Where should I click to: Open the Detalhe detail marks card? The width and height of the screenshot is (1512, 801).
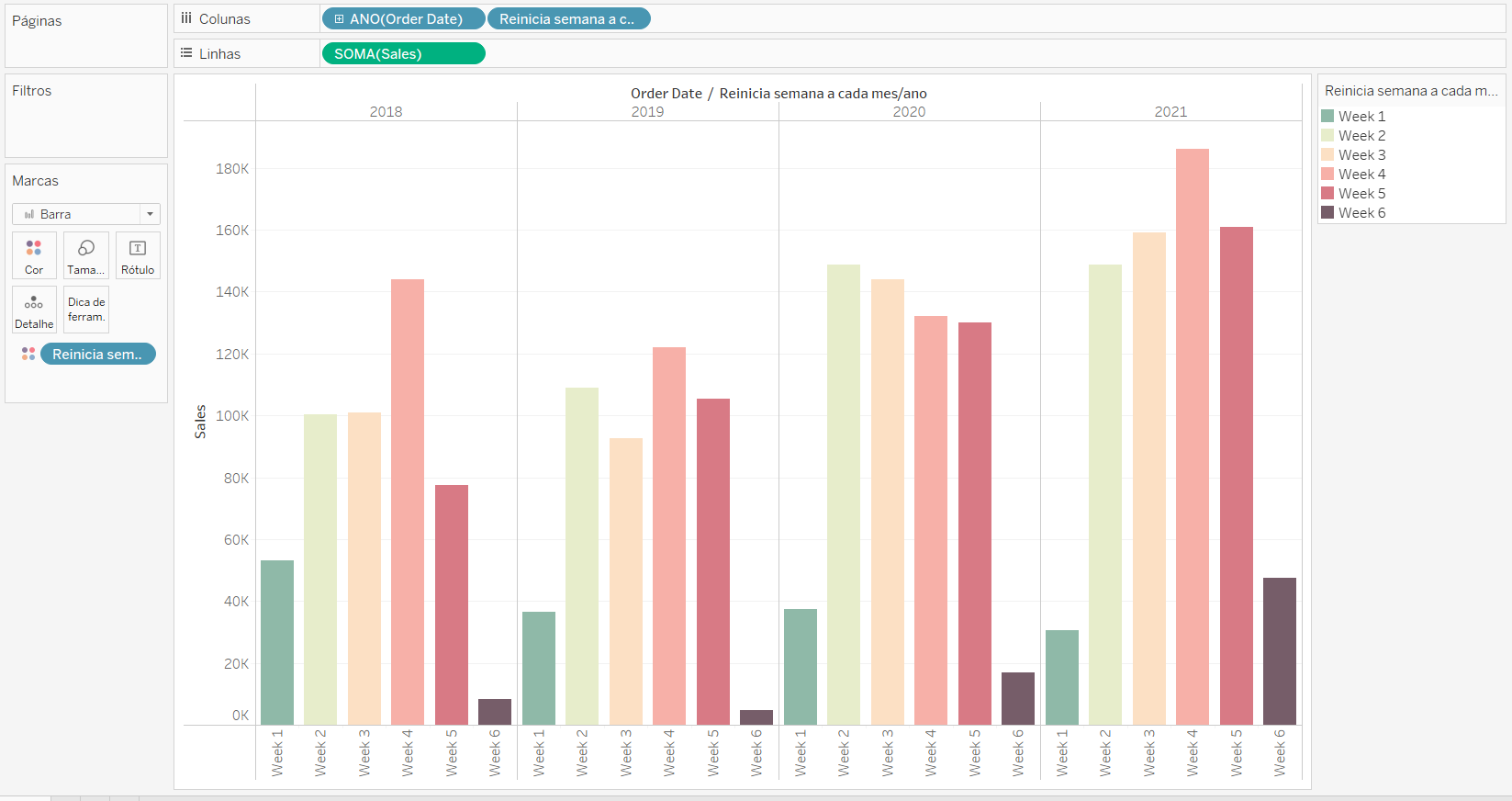tap(34, 310)
